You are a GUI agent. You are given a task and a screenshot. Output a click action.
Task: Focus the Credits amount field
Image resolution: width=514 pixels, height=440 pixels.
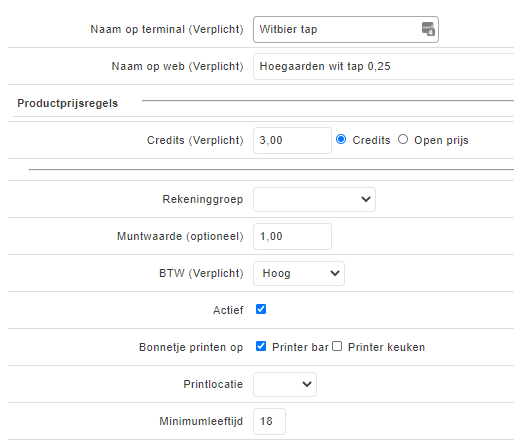coord(292,140)
